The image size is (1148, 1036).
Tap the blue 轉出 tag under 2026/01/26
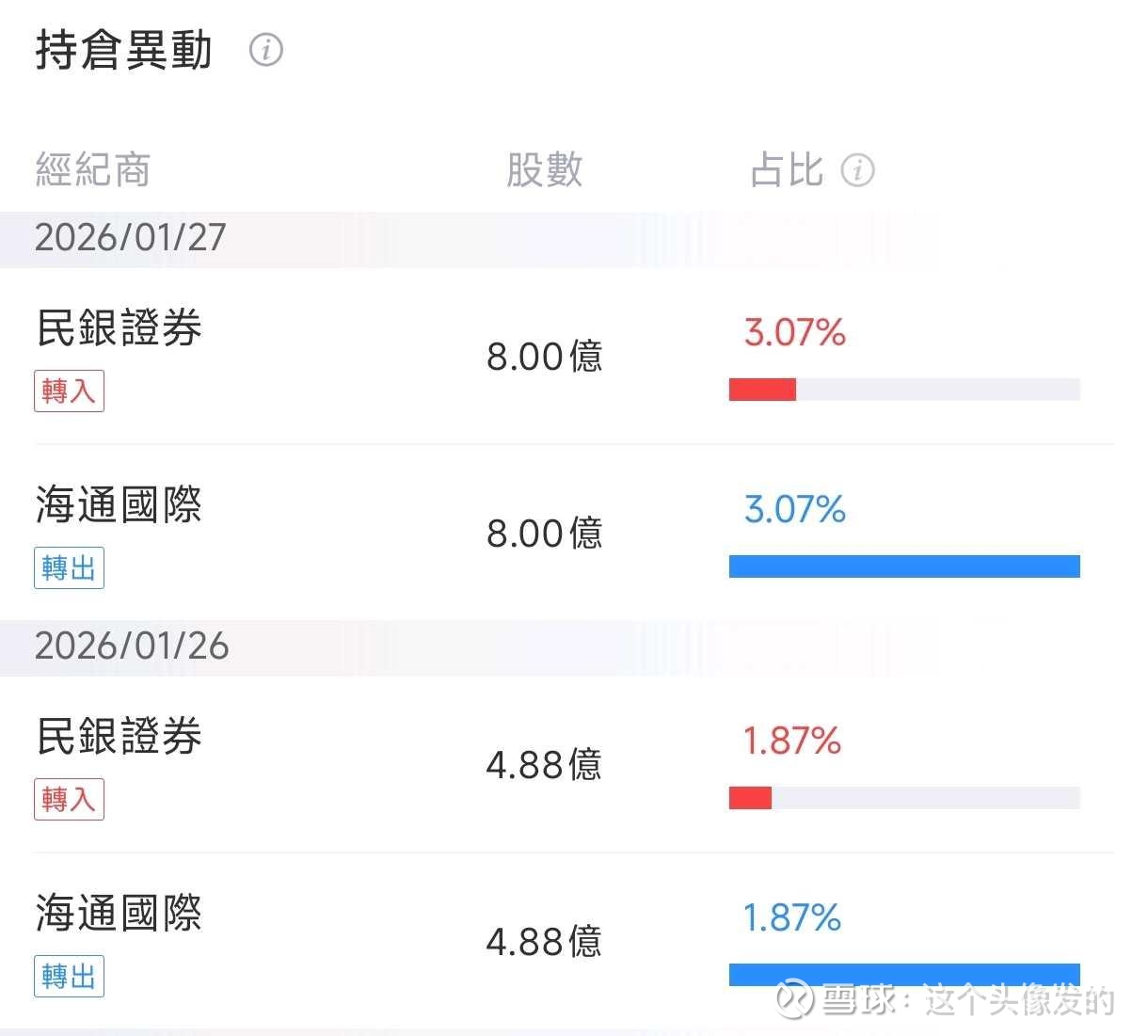pyautogui.click(x=69, y=976)
